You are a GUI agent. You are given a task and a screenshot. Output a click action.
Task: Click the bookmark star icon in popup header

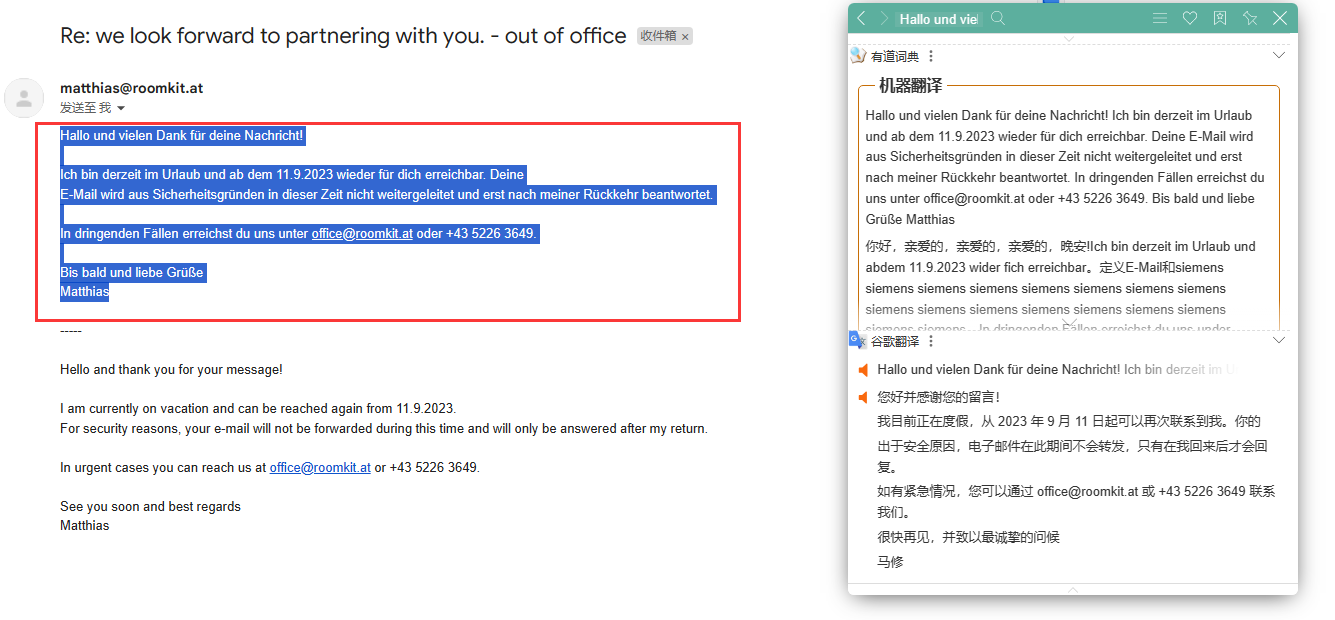click(1220, 19)
